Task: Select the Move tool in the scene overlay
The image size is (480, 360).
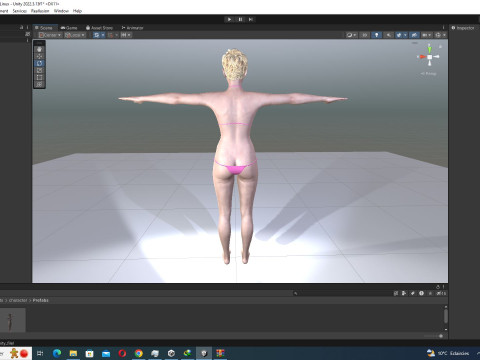Action: click(x=39, y=56)
